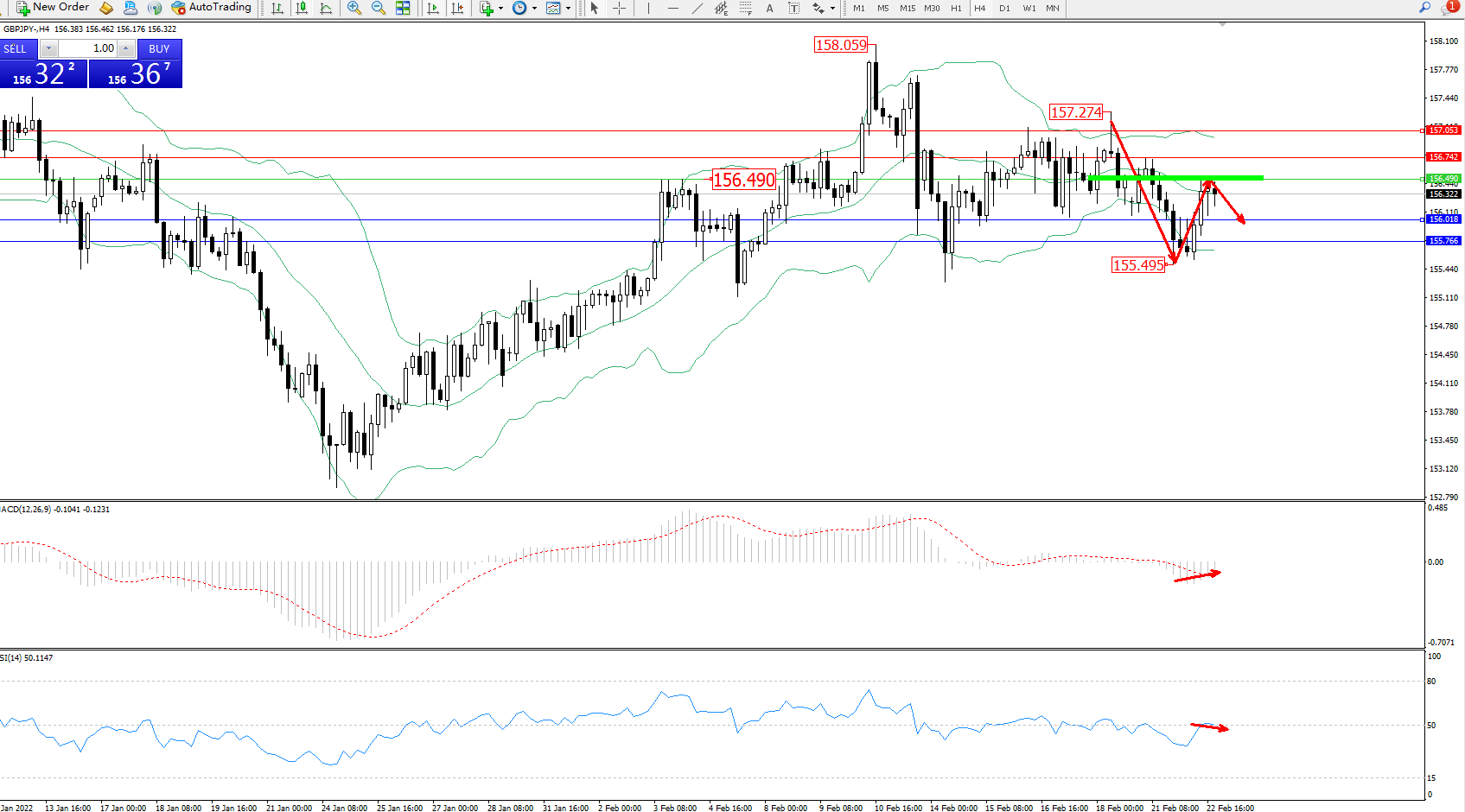Zoom out of the chart
The width and height of the screenshot is (1465, 812).
click(379, 8)
